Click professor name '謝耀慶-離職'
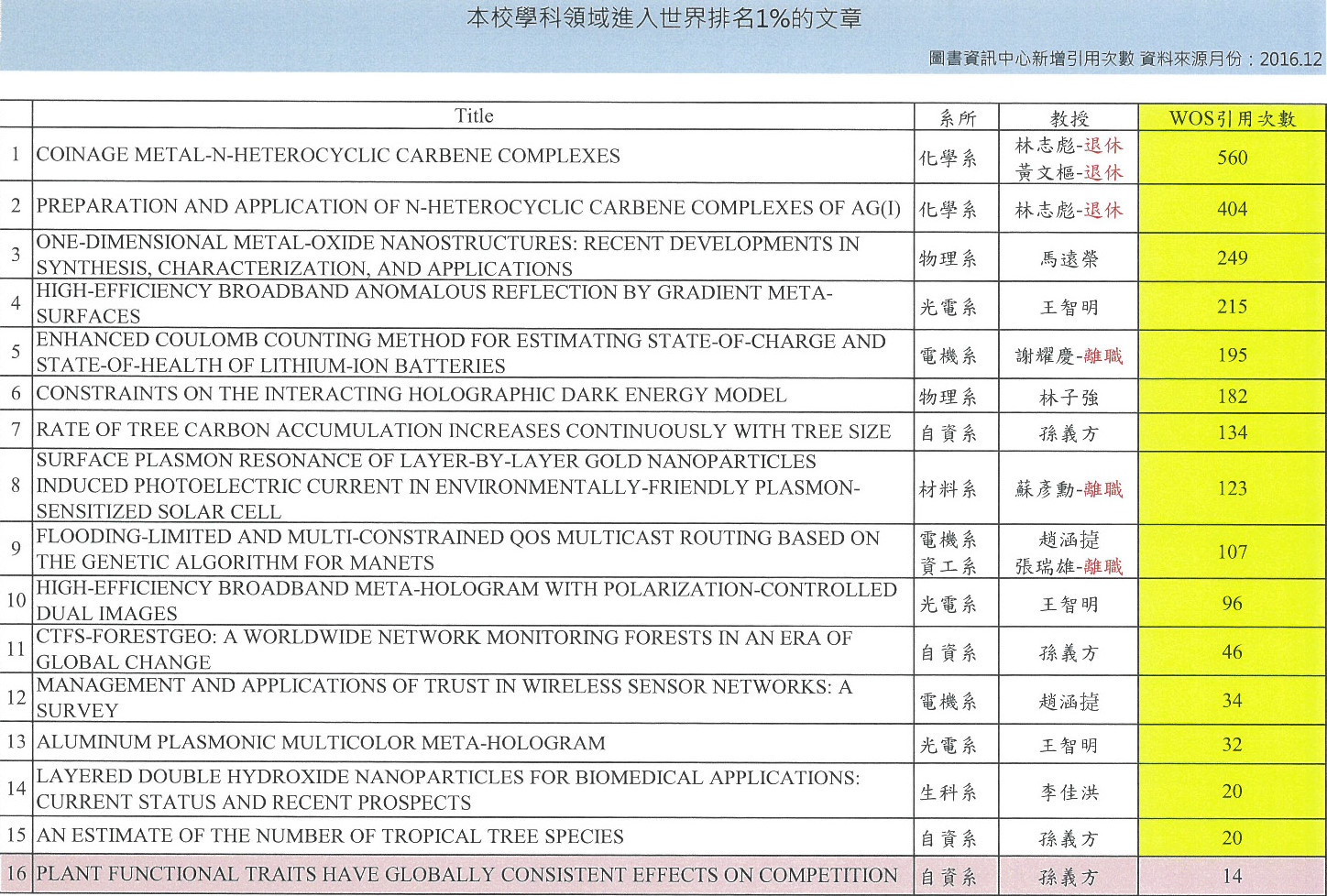This screenshot has height=896, width=1327. [1069, 355]
